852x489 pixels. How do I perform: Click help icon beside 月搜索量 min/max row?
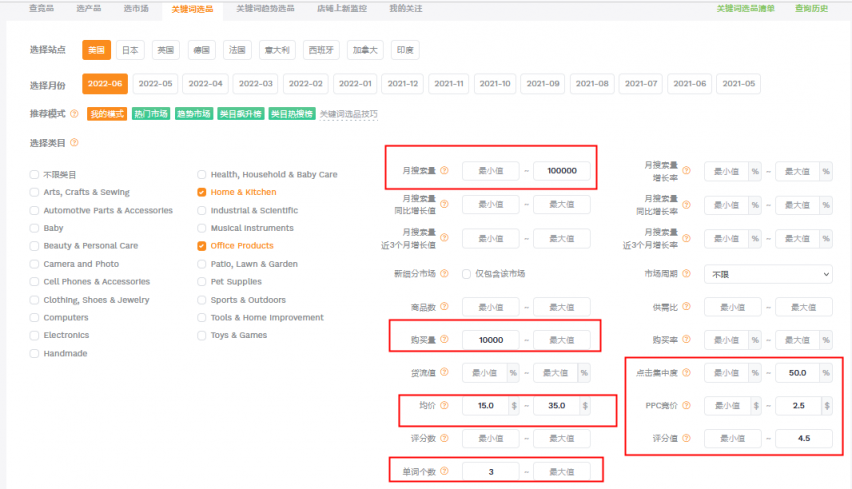[x=444, y=170]
